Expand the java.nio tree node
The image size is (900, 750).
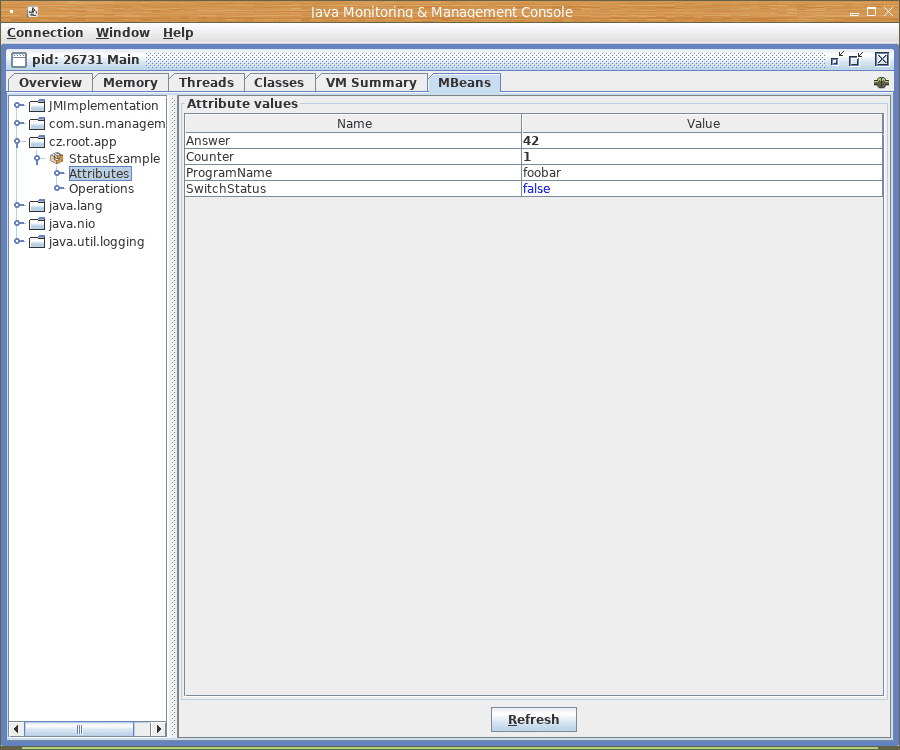[x=19, y=223]
